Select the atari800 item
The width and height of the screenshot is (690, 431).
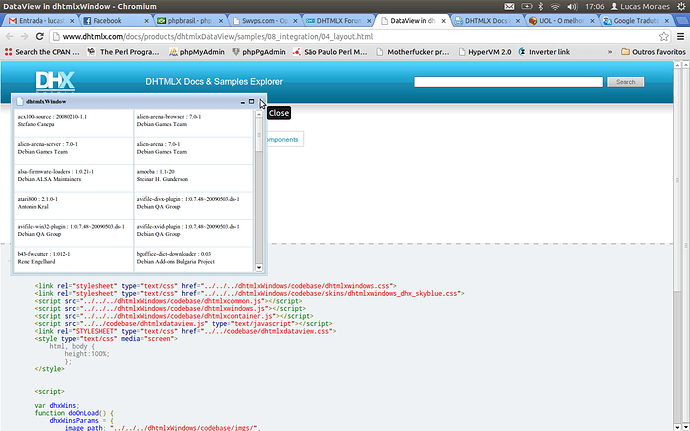point(73,206)
